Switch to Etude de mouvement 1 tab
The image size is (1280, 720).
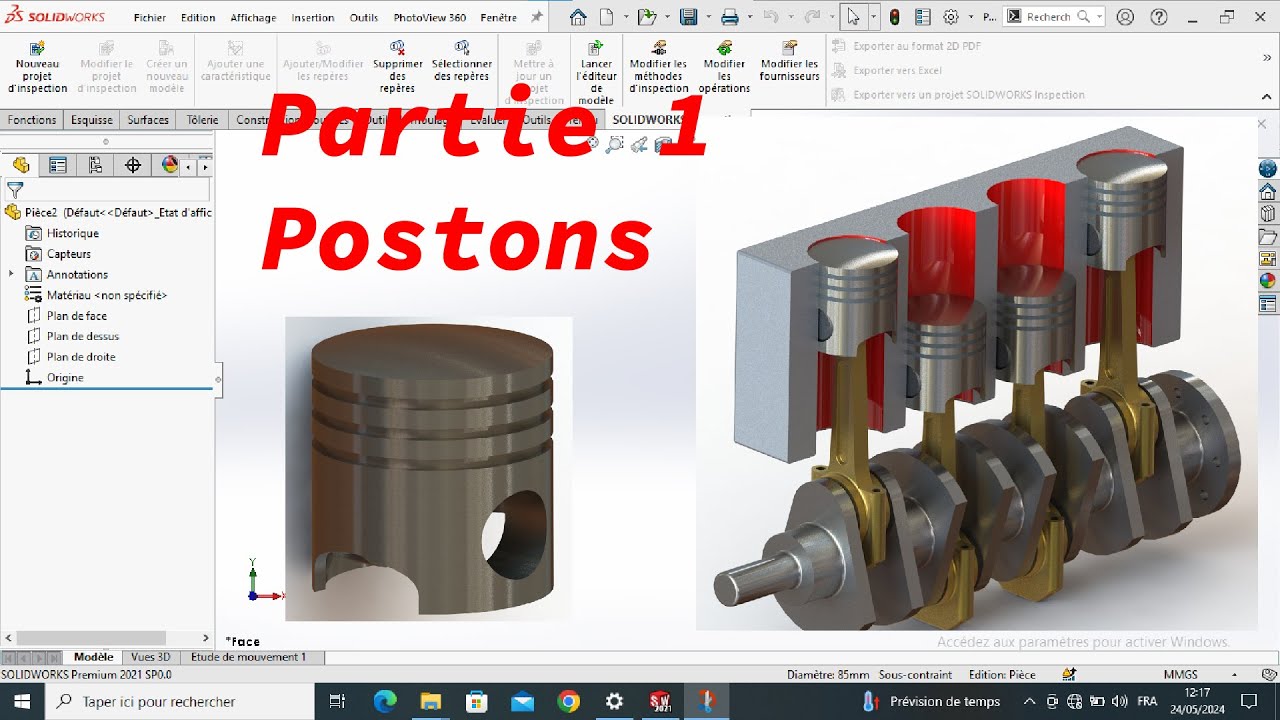248,657
